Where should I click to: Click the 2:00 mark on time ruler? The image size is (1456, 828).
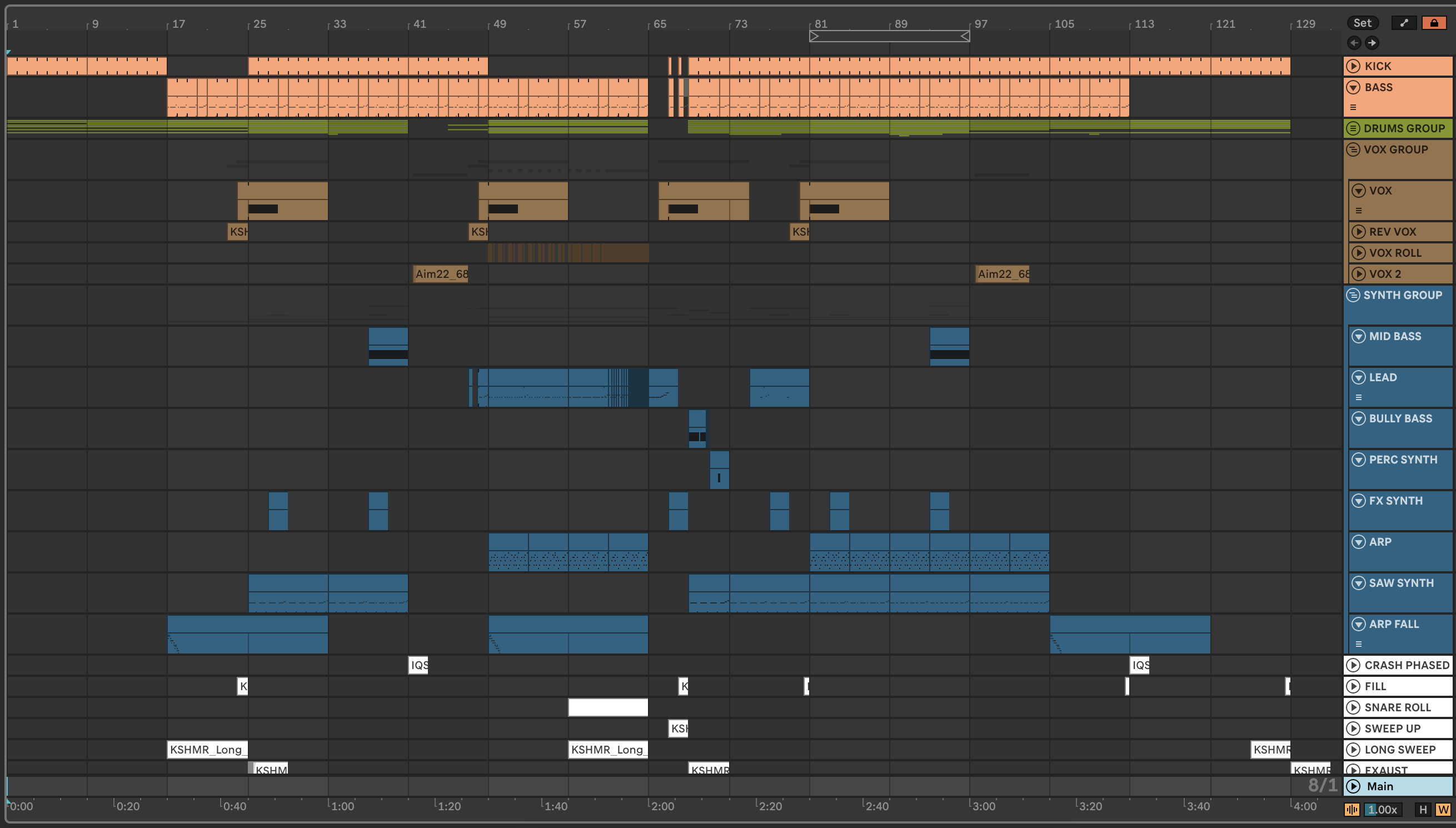point(662,806)
